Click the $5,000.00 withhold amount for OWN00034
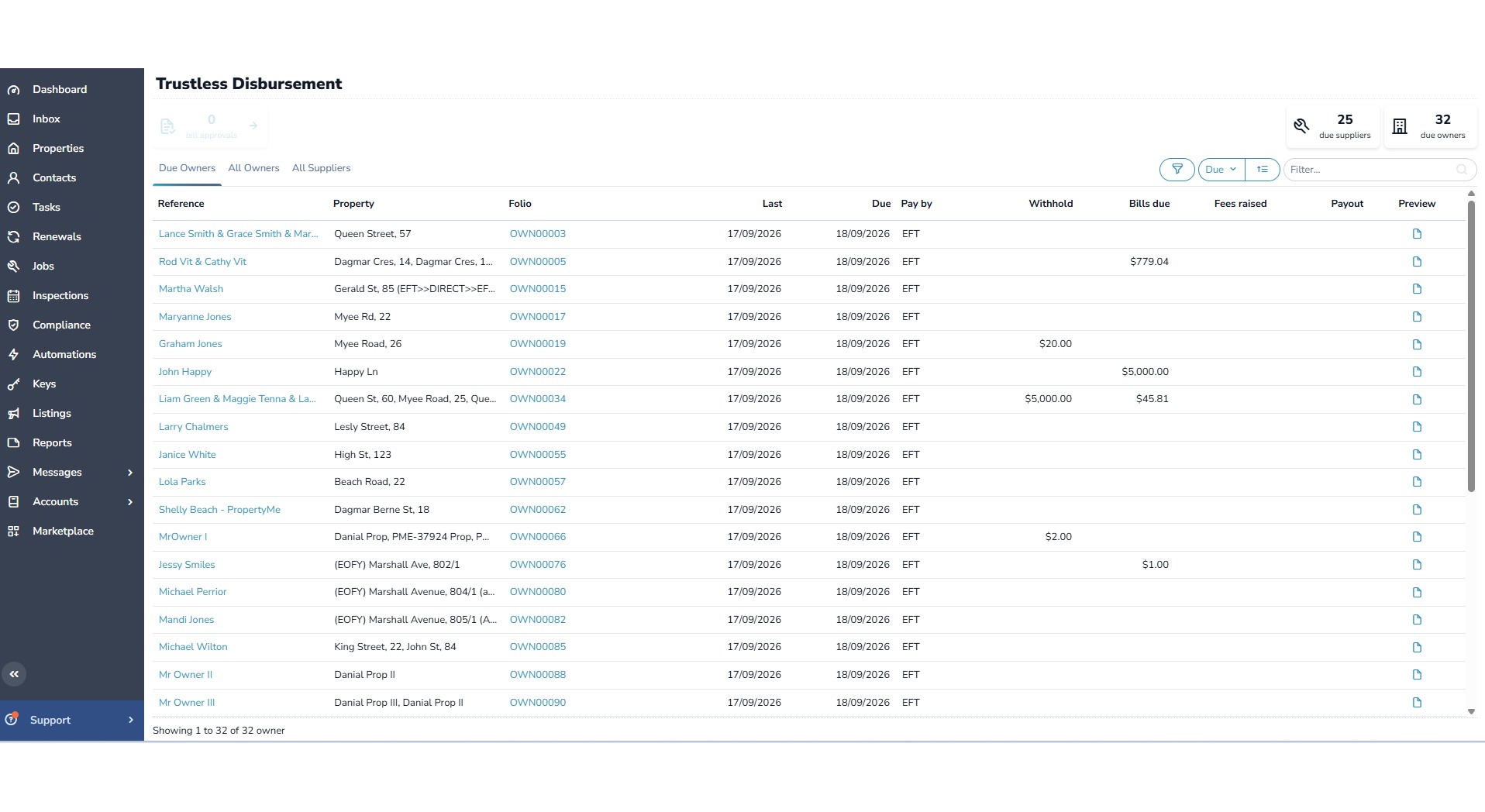1485x812 pixels. pyautogui.click(x=1048, y=399)
